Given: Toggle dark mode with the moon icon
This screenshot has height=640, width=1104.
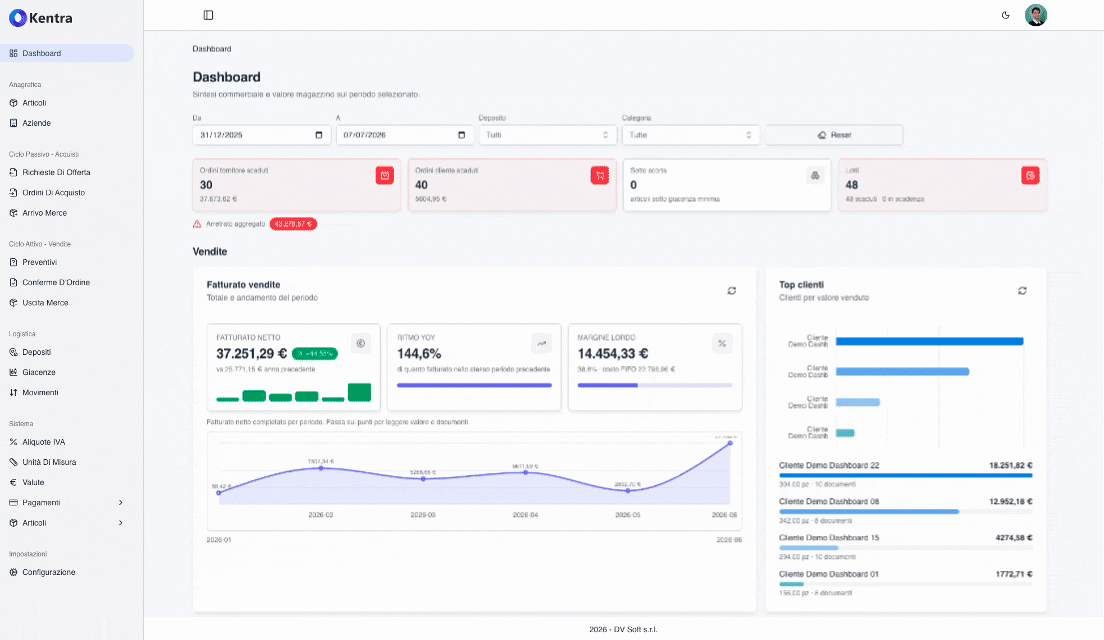Looking at the screenshot, I should [x=1005, y=15].
